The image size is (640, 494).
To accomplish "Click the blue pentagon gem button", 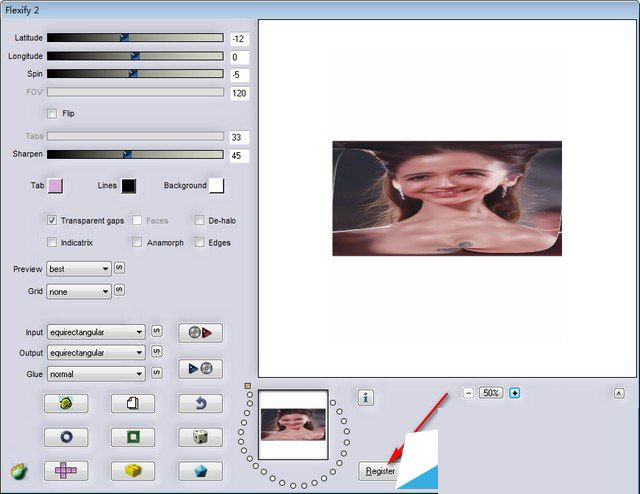I will 200,470.
